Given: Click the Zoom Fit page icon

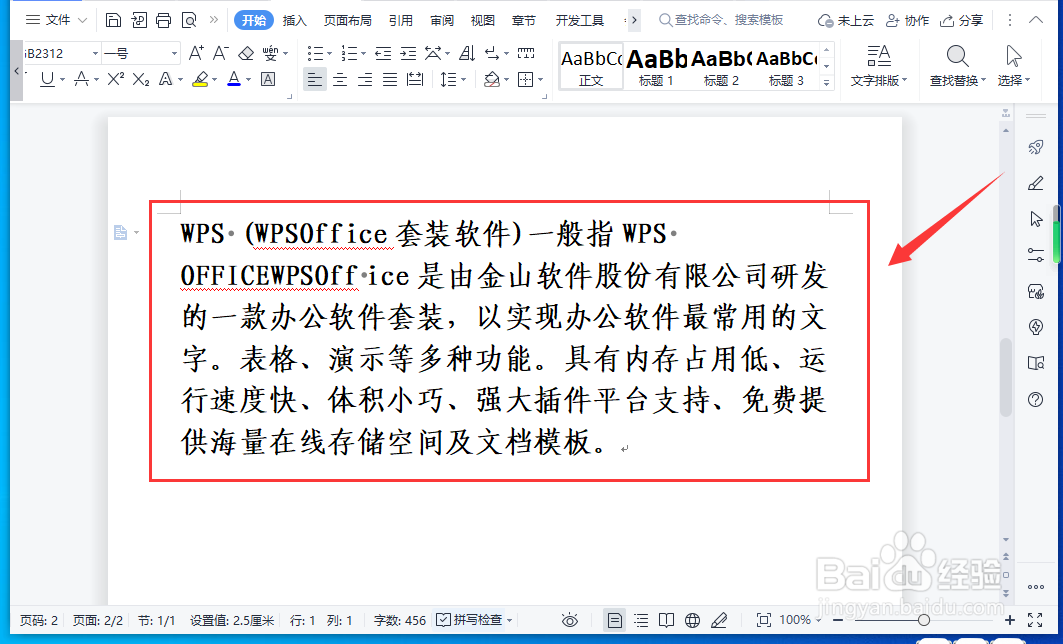Looking at the screenshot, I should pyautogui.click(x=764, y=620).
